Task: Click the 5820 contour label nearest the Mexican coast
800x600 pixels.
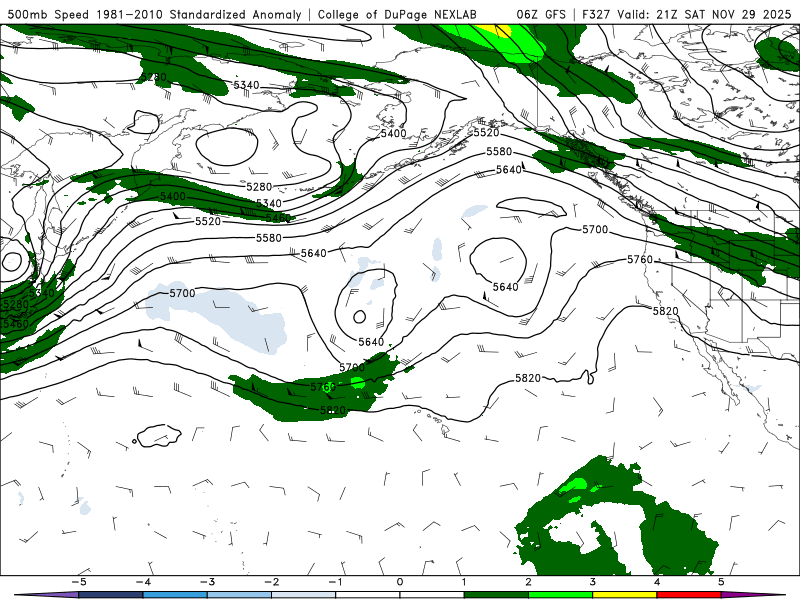Action: click(665, 311)
